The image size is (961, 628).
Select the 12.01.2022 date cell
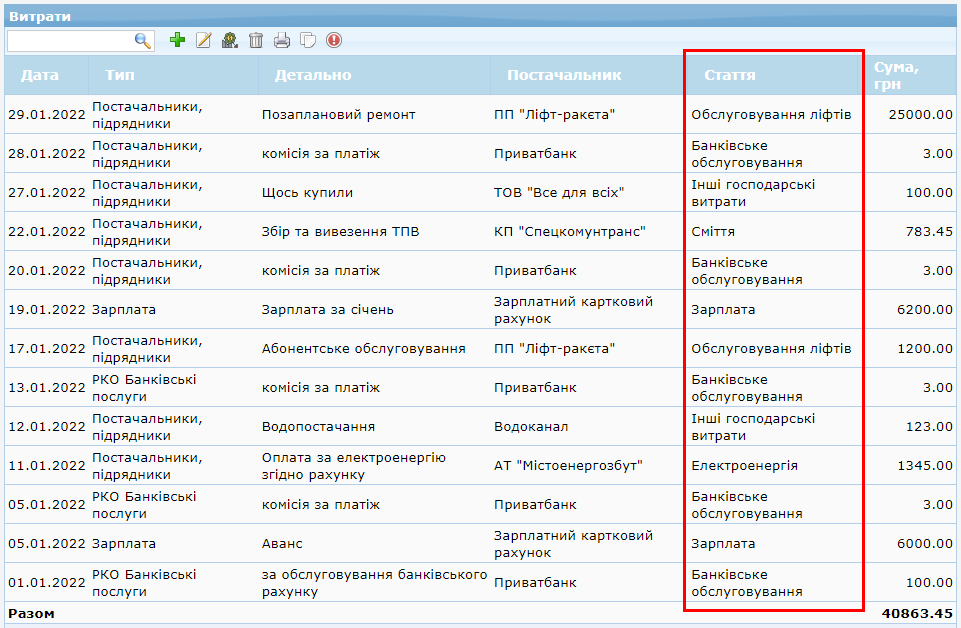click(47, 426)
